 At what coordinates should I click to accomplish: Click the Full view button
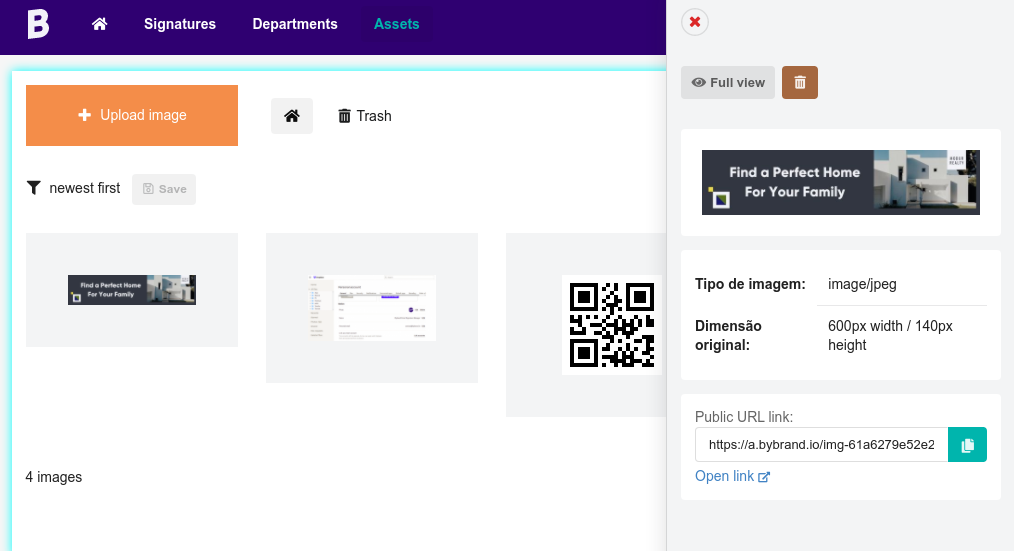coord(728,82)
